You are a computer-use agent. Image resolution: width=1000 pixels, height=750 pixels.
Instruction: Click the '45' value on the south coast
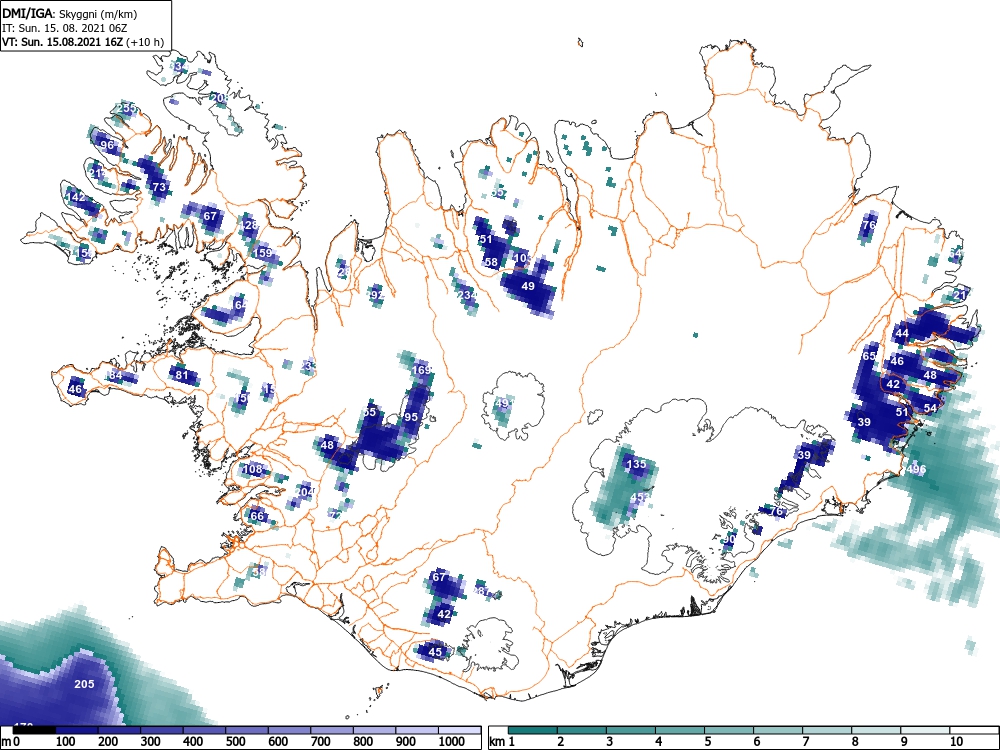point(435,652)
